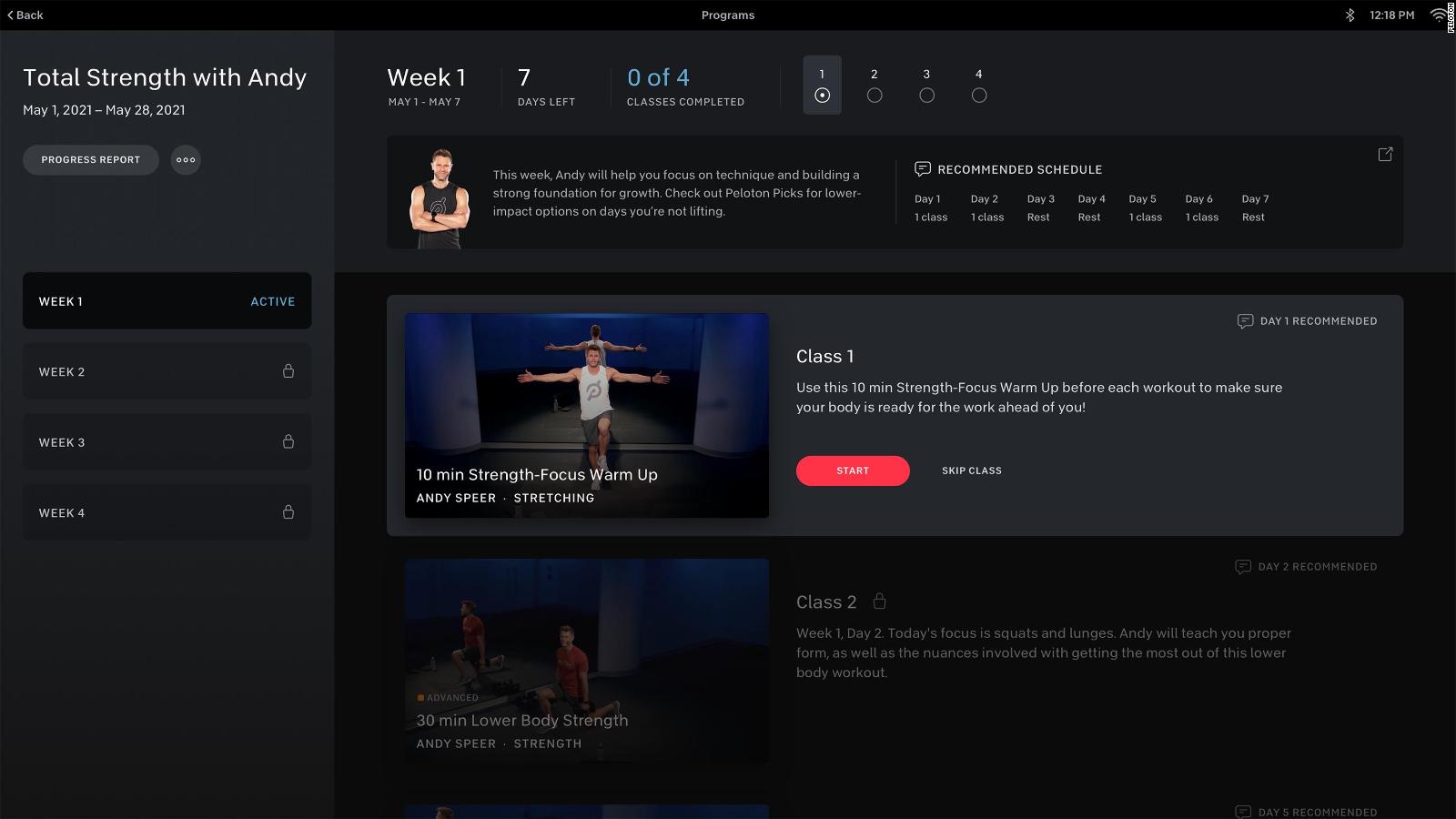
Task: Click the Recommended Schedule chat icon
Action: [x=922, y=169]
